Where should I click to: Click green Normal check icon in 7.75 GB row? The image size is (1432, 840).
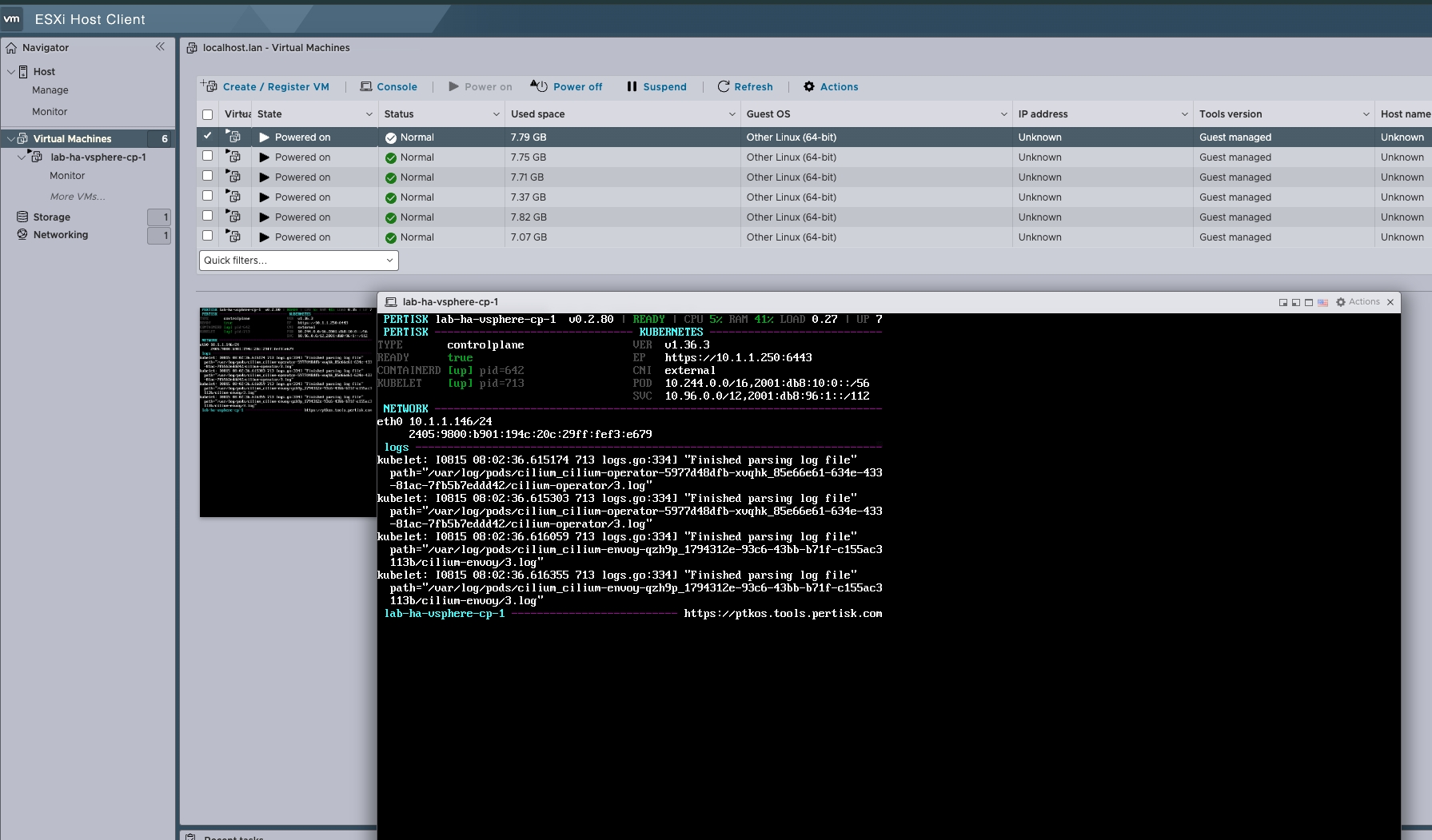[391, 158]
